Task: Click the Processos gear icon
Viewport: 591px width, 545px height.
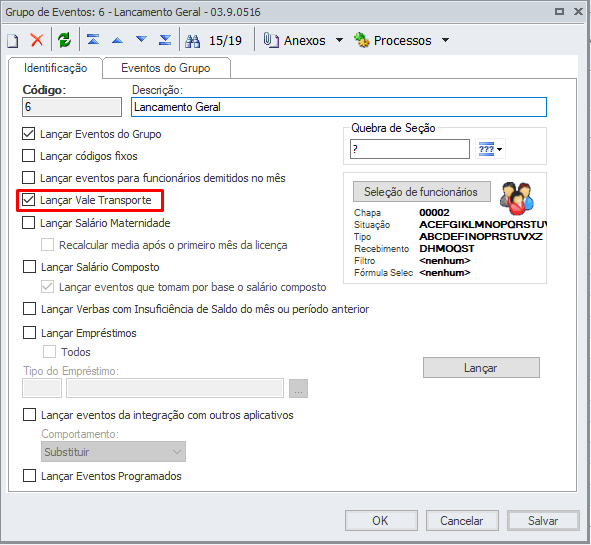Action: [x=361, y=40]
